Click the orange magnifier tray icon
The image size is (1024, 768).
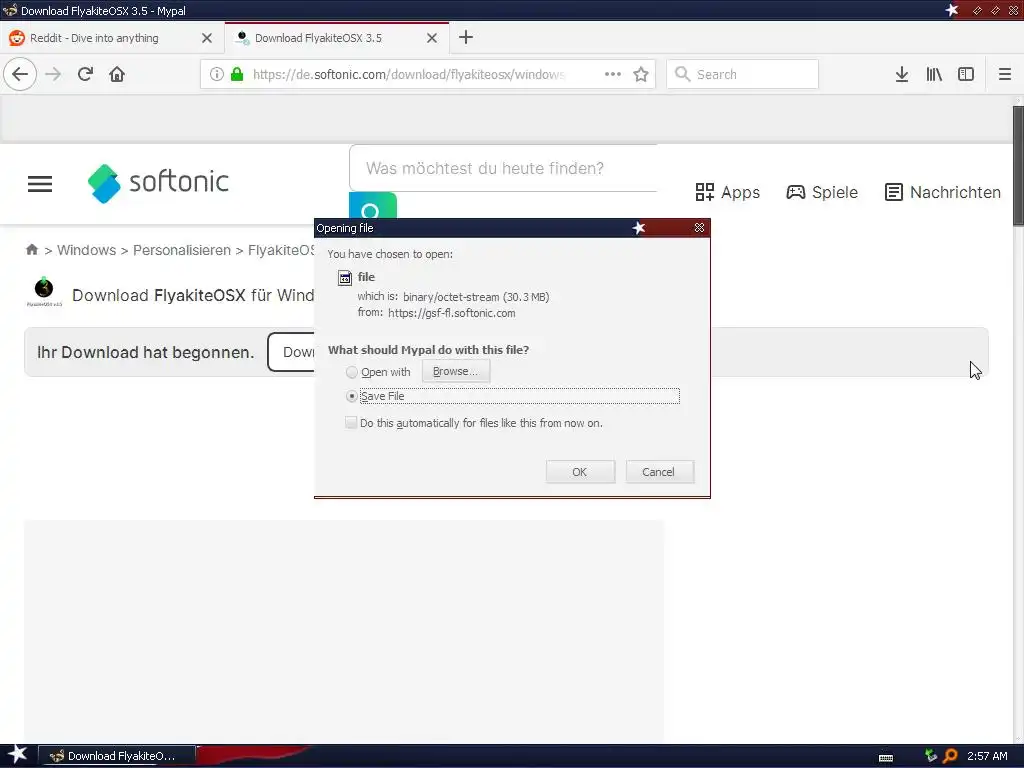(950, 756)
